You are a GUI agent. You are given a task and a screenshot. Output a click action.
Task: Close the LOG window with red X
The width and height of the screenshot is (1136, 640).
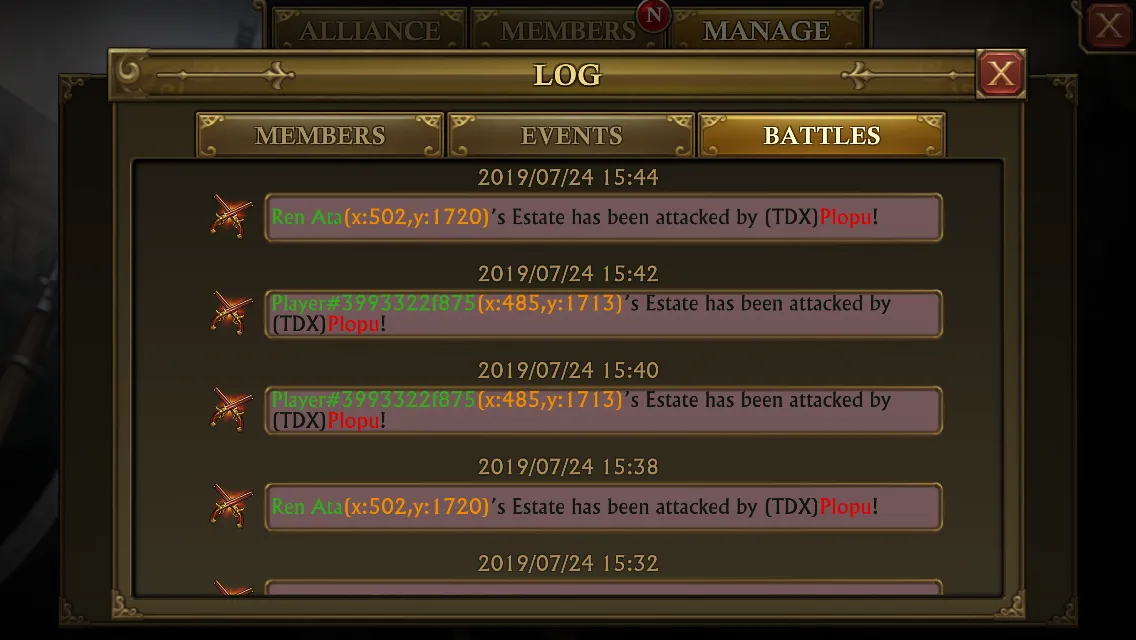click(x=1001, y=73)
